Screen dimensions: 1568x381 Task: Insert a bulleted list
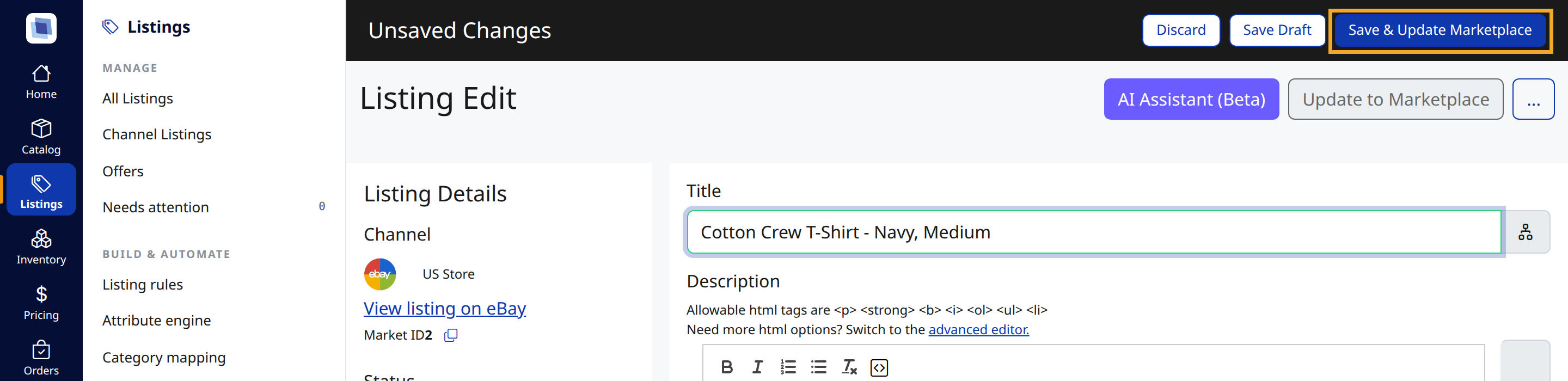(x=819, y=367)
